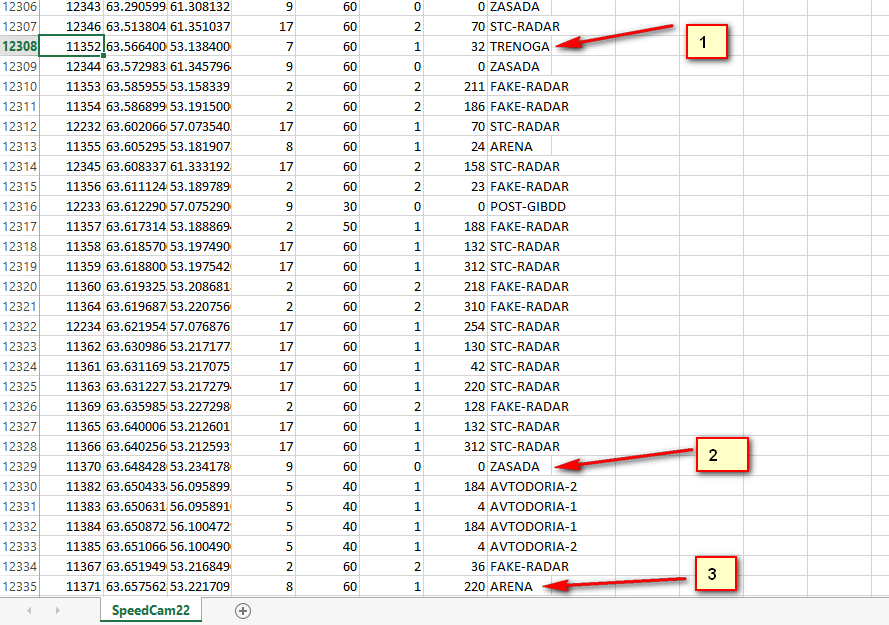Select row header 12335
This screenshot has width=889, height=625.
[20, 586]
